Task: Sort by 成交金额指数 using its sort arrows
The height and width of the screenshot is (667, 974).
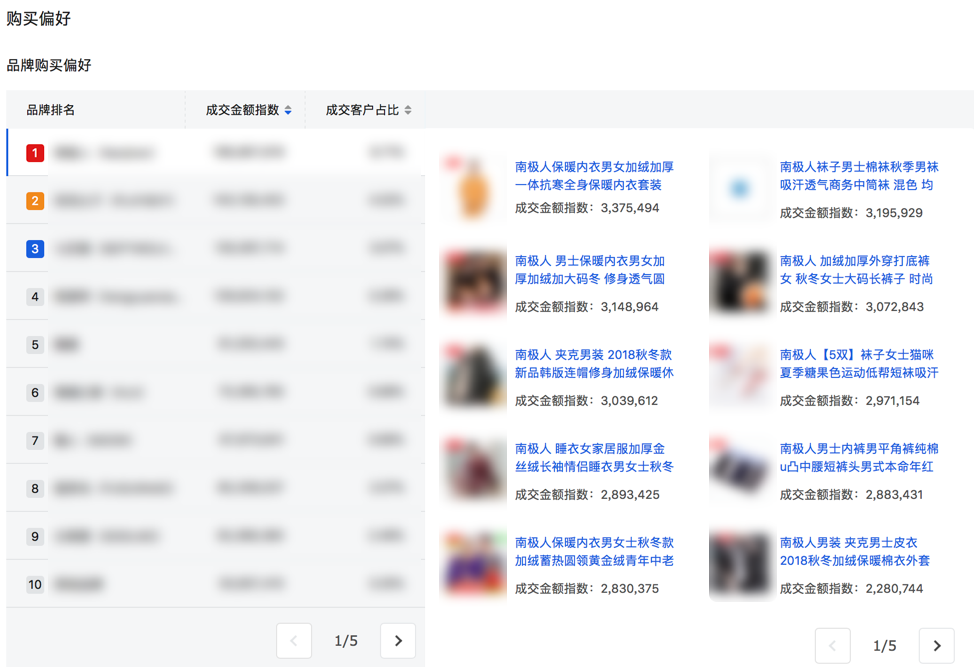Action: (x=288, y=111)
